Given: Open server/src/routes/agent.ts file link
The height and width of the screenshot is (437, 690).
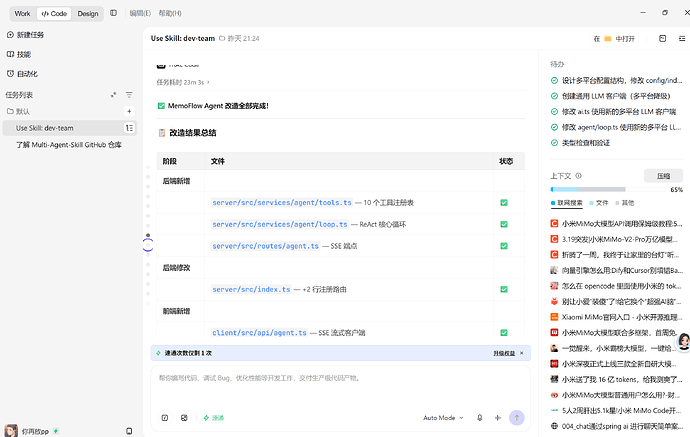Looking at the screenshot, I should tap(265, 246).
